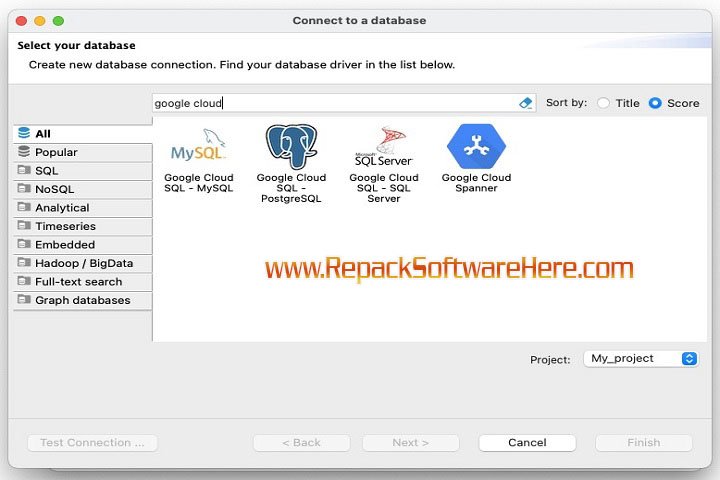
Task: Click the Google Cloud SQL - MySQL label
Action: coord(198,183)
